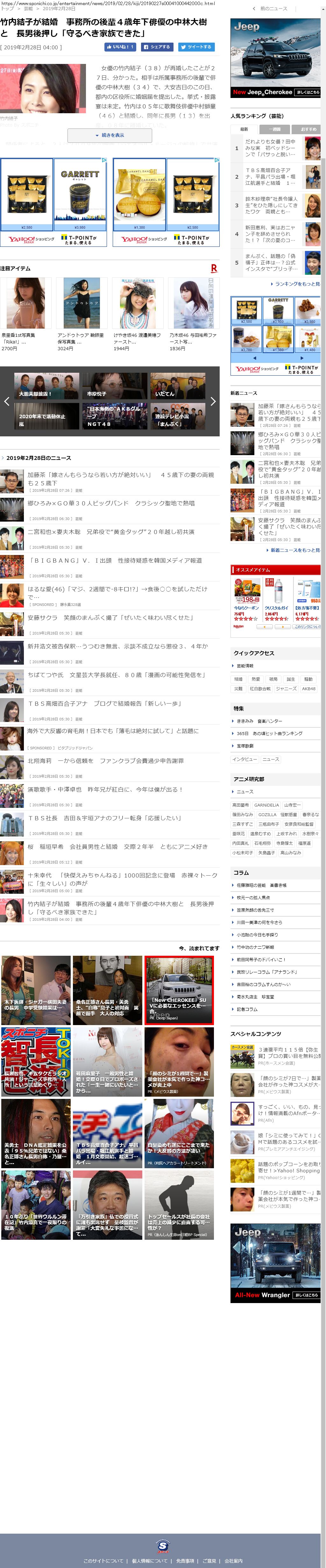Screen dimensions: 326x1568
Task: Click the right arrow of the photo carousel
Action: 213,401
